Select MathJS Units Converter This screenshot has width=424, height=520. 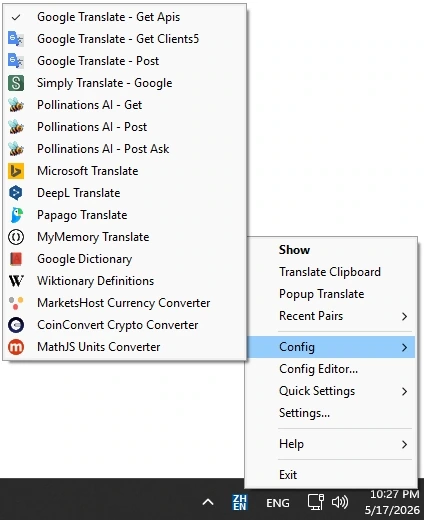click(x=125, y=347)
